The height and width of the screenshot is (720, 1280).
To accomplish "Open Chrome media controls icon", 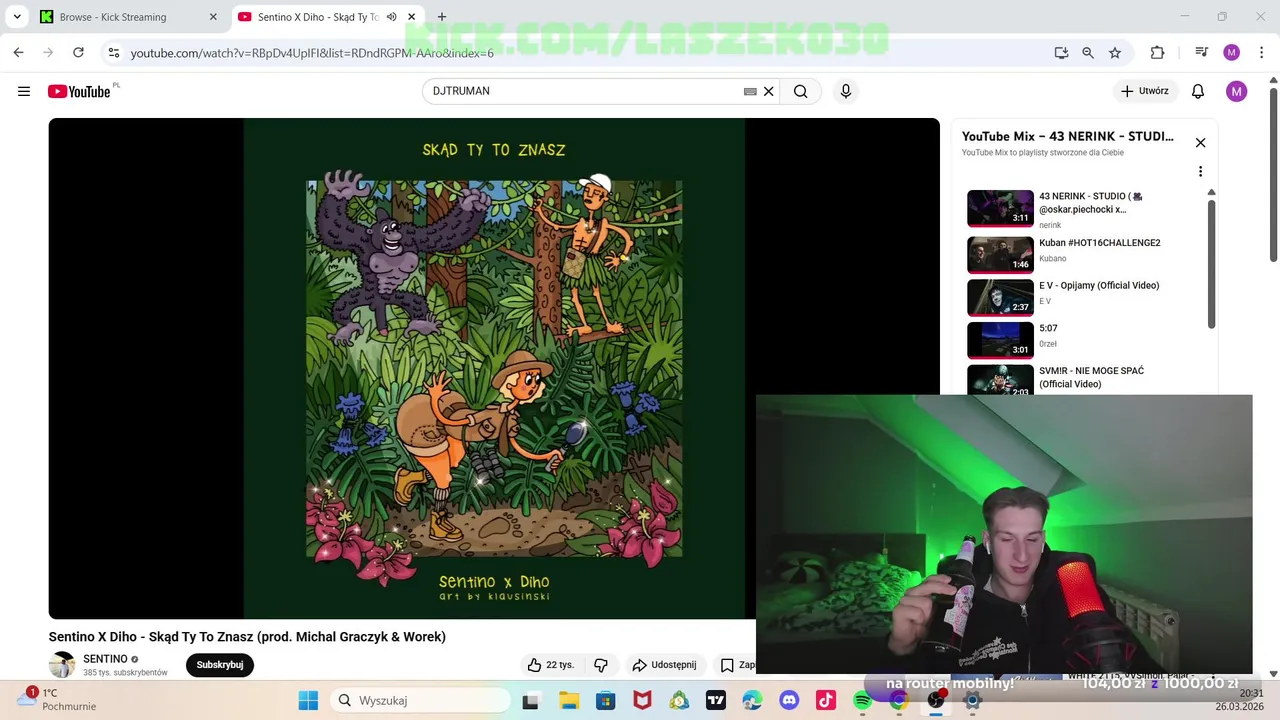I will (x=1201, y=53).
